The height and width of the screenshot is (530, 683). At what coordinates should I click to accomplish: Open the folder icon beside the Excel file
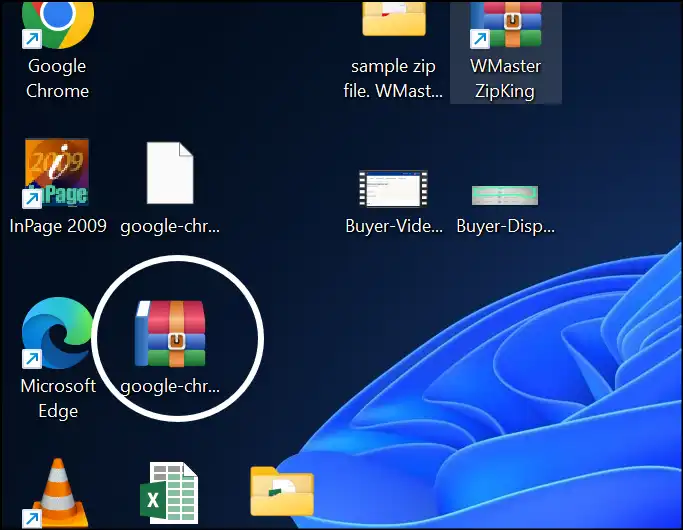[x=282, y=491]
